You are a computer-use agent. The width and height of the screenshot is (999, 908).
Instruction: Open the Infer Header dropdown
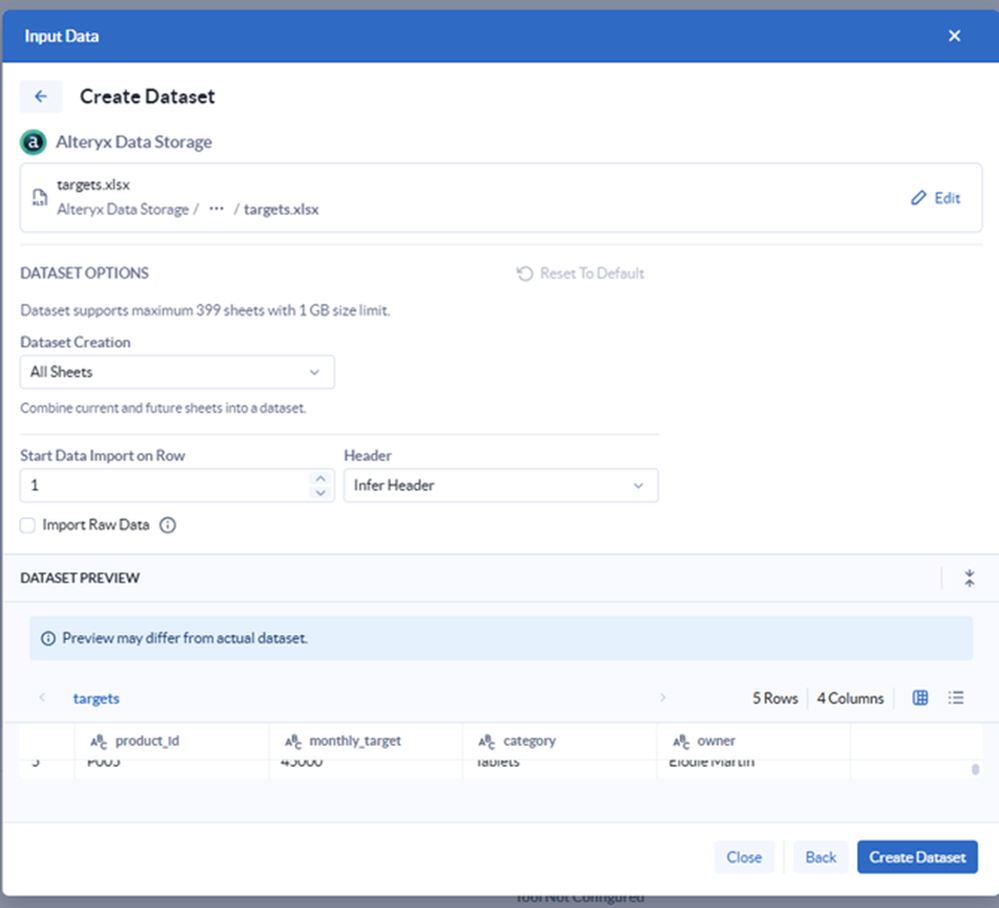point(501,486)
